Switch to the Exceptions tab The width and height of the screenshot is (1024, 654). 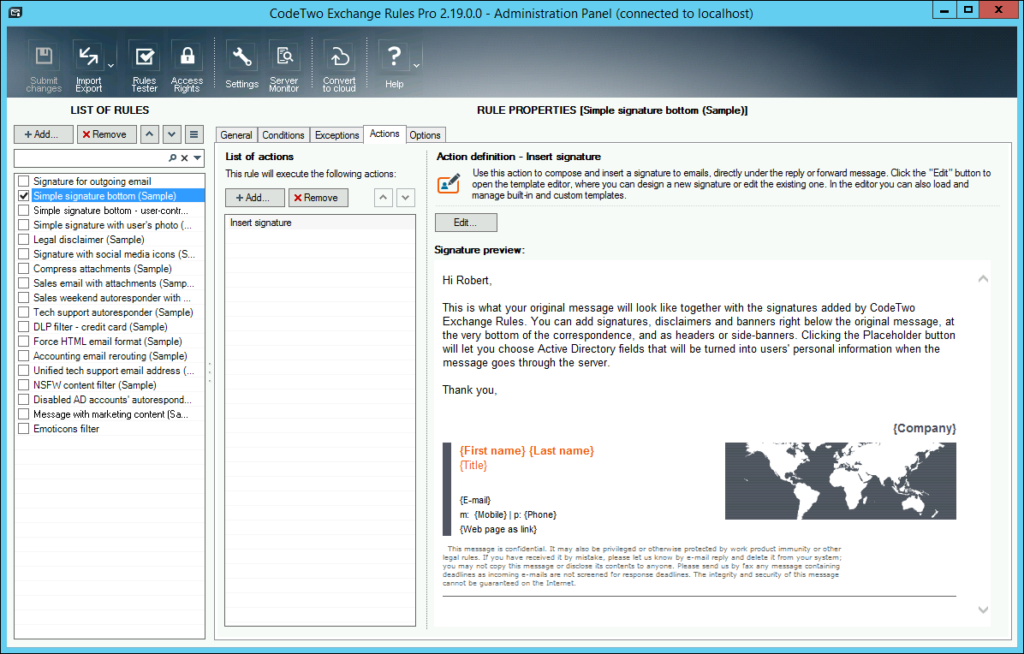[x=337, y=135]
